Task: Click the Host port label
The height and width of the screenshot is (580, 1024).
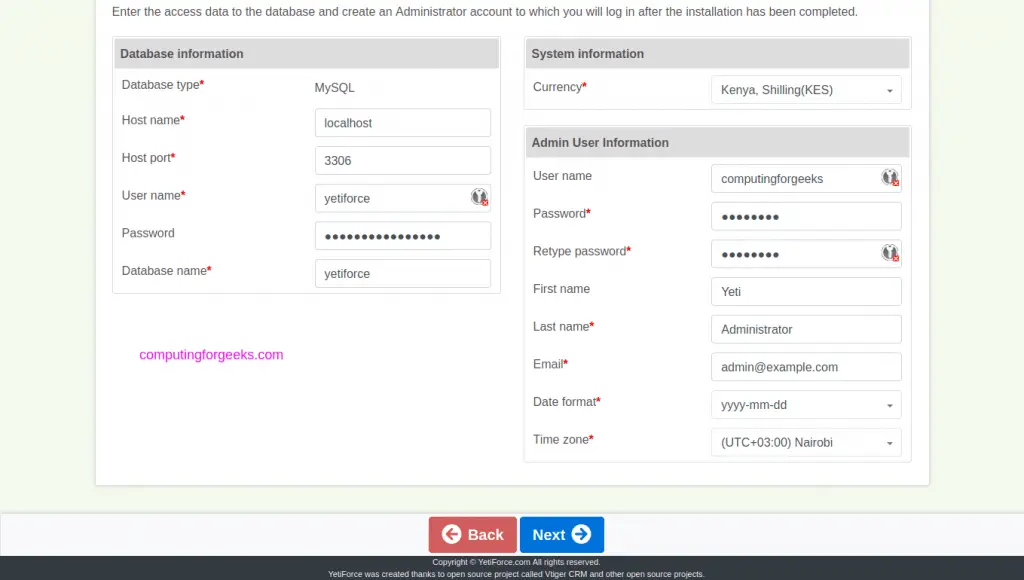Action: pyautogui.click(x=148, y=158)
